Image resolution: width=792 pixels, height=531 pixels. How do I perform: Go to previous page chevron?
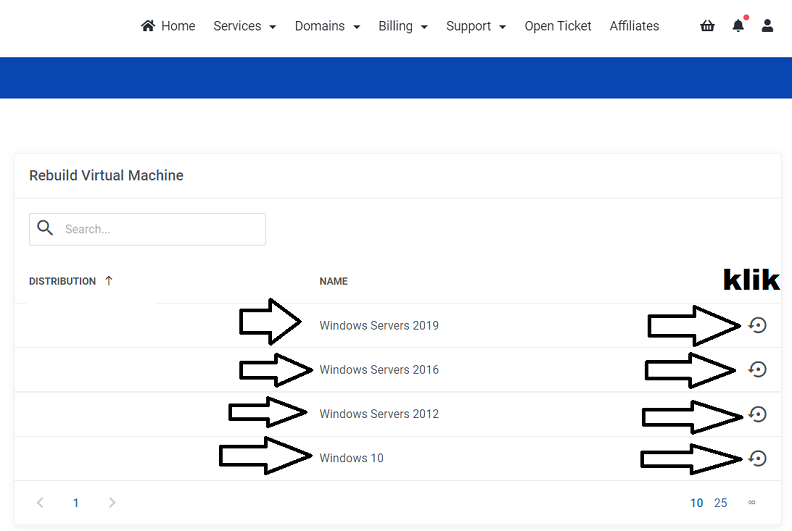click(x=40, y=503)
